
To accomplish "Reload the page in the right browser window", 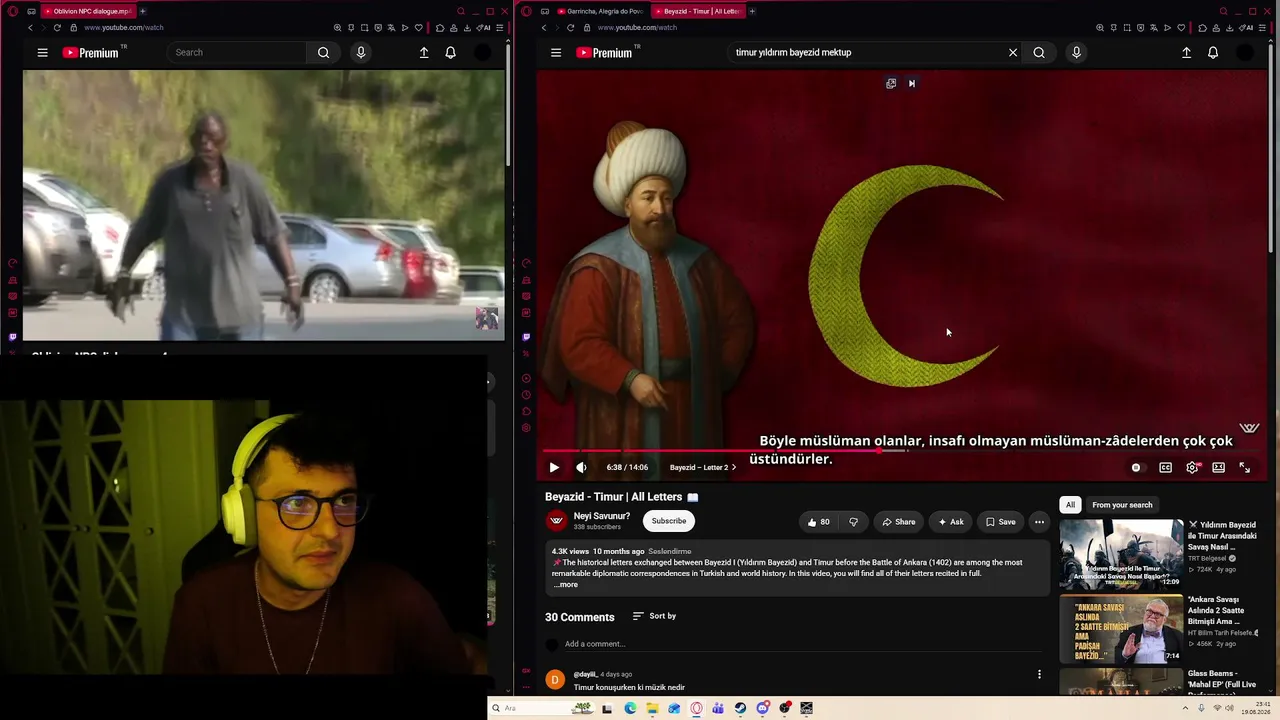I will [x=570, y=28].
